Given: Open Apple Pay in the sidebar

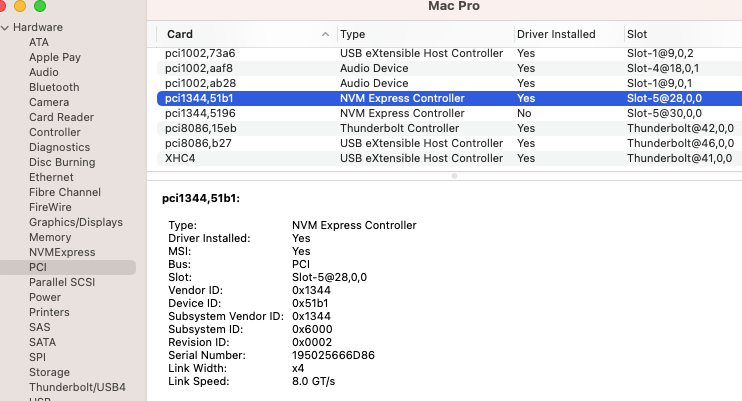Looking at the screenshot, I should [x=55, y=57].
